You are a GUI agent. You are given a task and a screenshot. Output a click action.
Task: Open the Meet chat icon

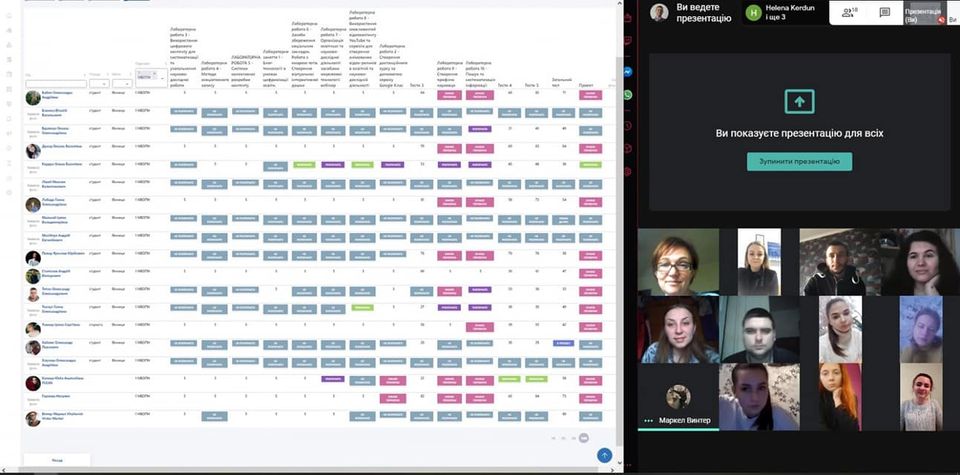884,12
